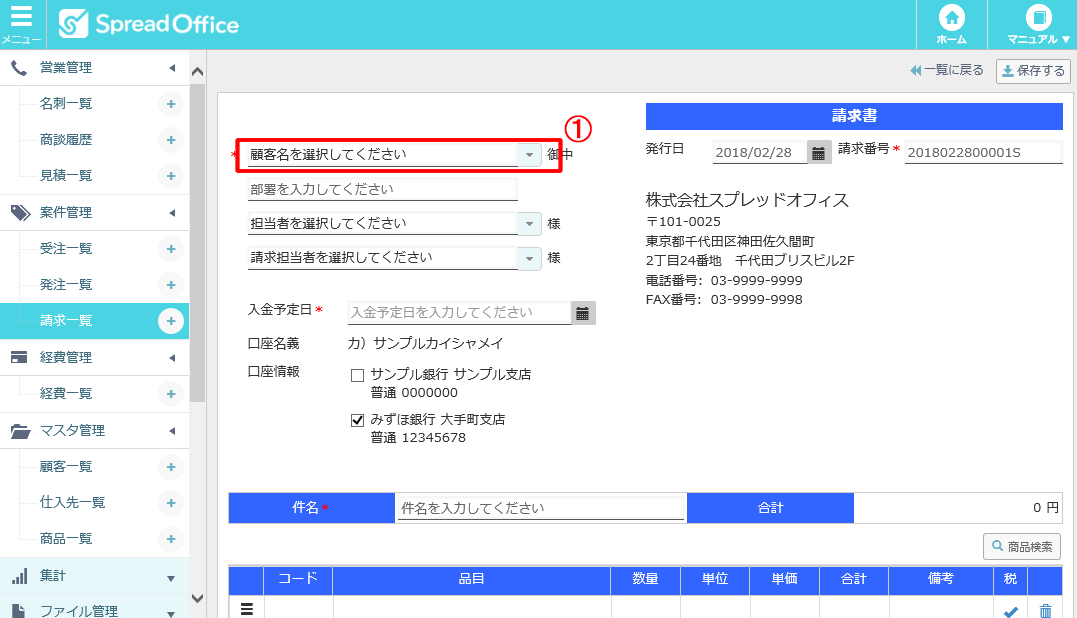1077x618 pixels.
Task: Open 顧客一覧 in sidebar
Action: point(66,466)
